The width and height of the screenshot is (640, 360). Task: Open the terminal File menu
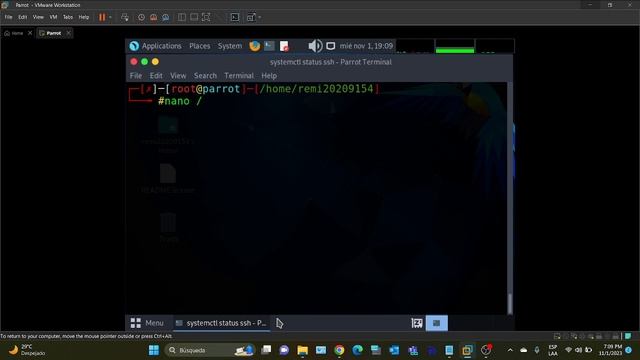tap(136, 76)
